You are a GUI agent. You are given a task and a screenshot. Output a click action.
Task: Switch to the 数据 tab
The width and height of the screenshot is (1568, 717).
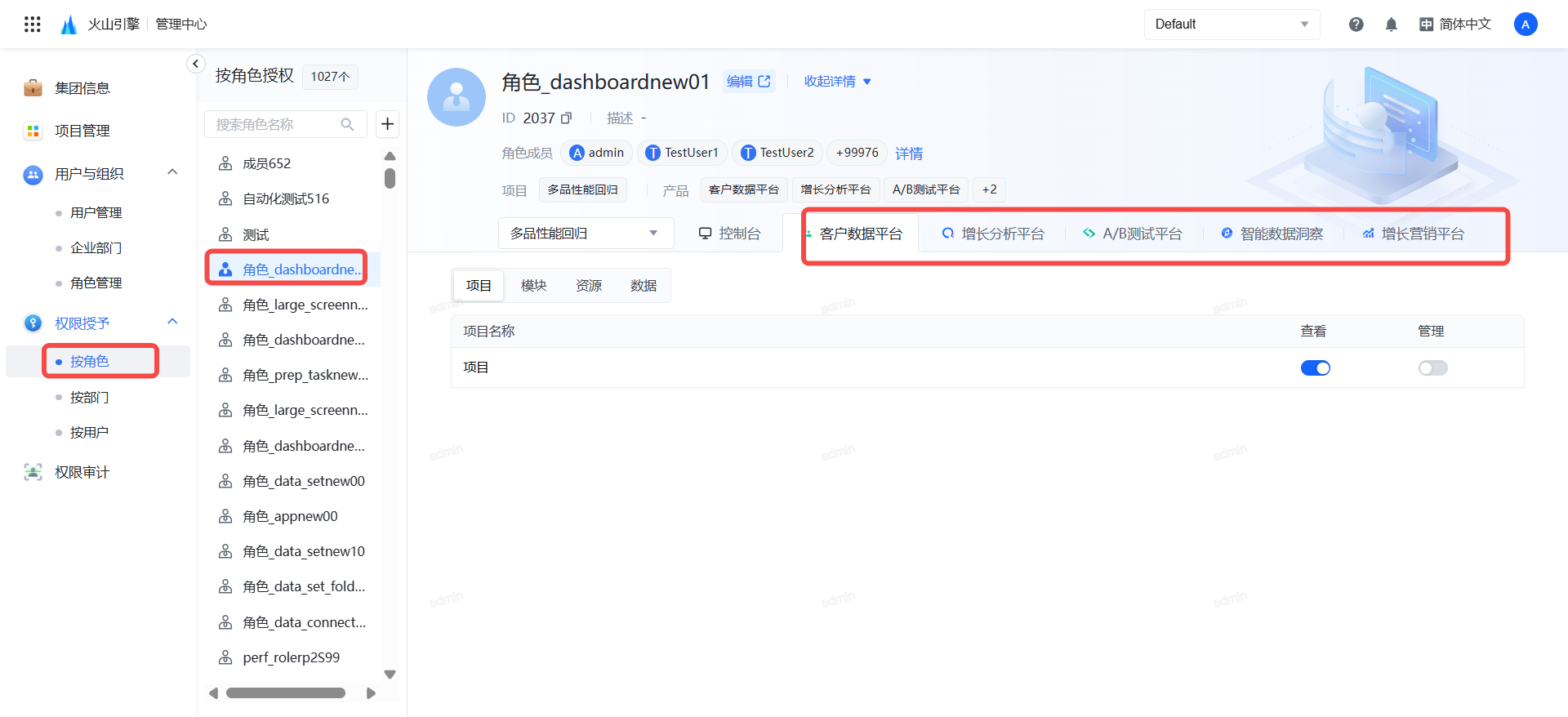[644, 286]
